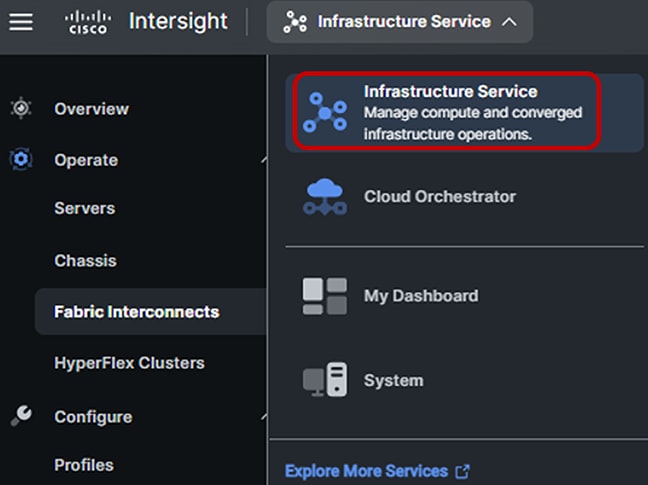Follow the Explore More Services link

366,471
